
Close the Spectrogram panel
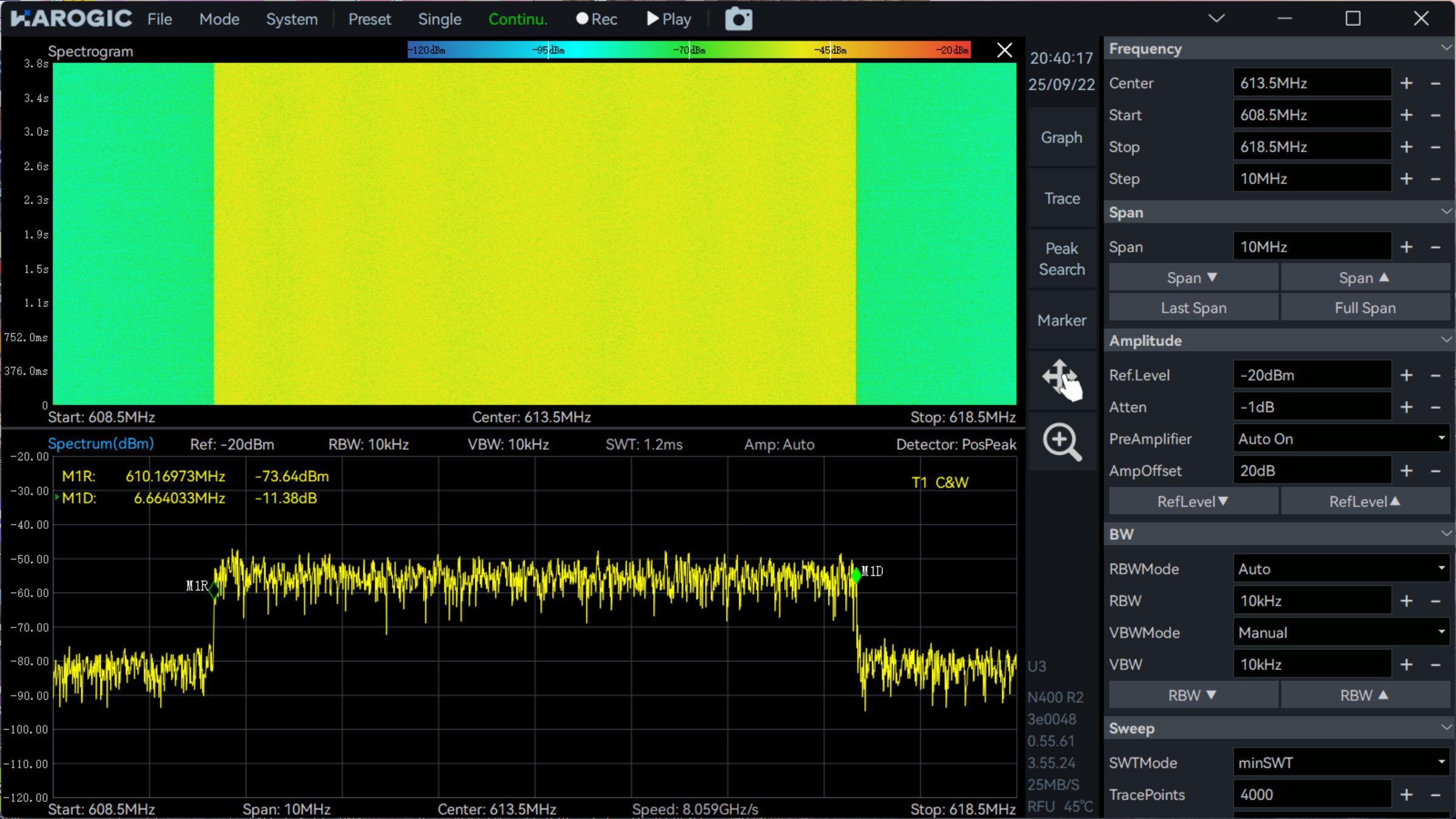pyautogui.click(x=1004, y=50)
